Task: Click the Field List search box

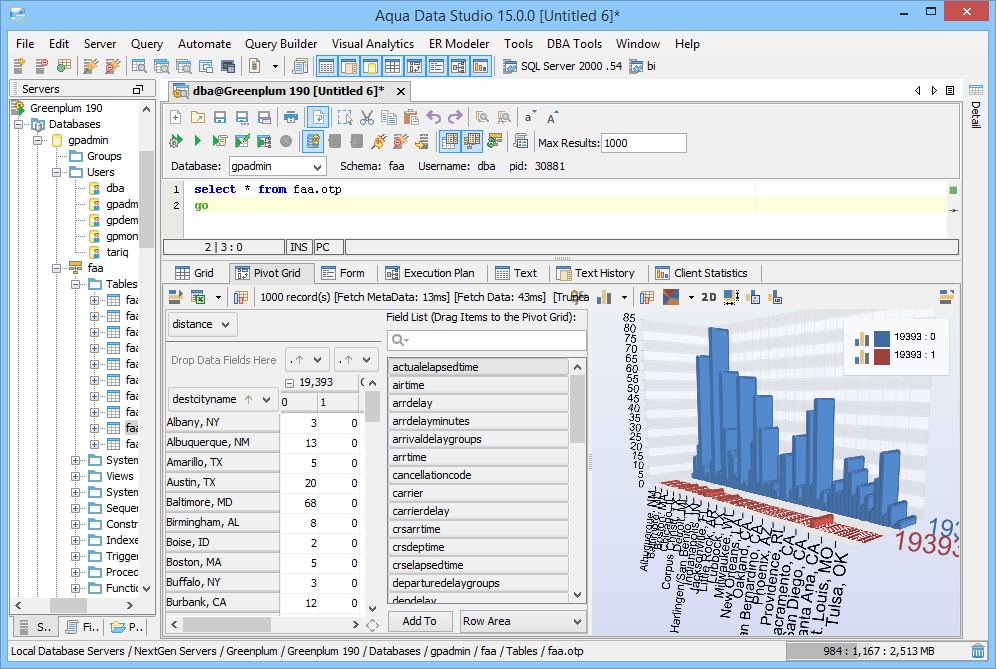Action: (487, 341)
